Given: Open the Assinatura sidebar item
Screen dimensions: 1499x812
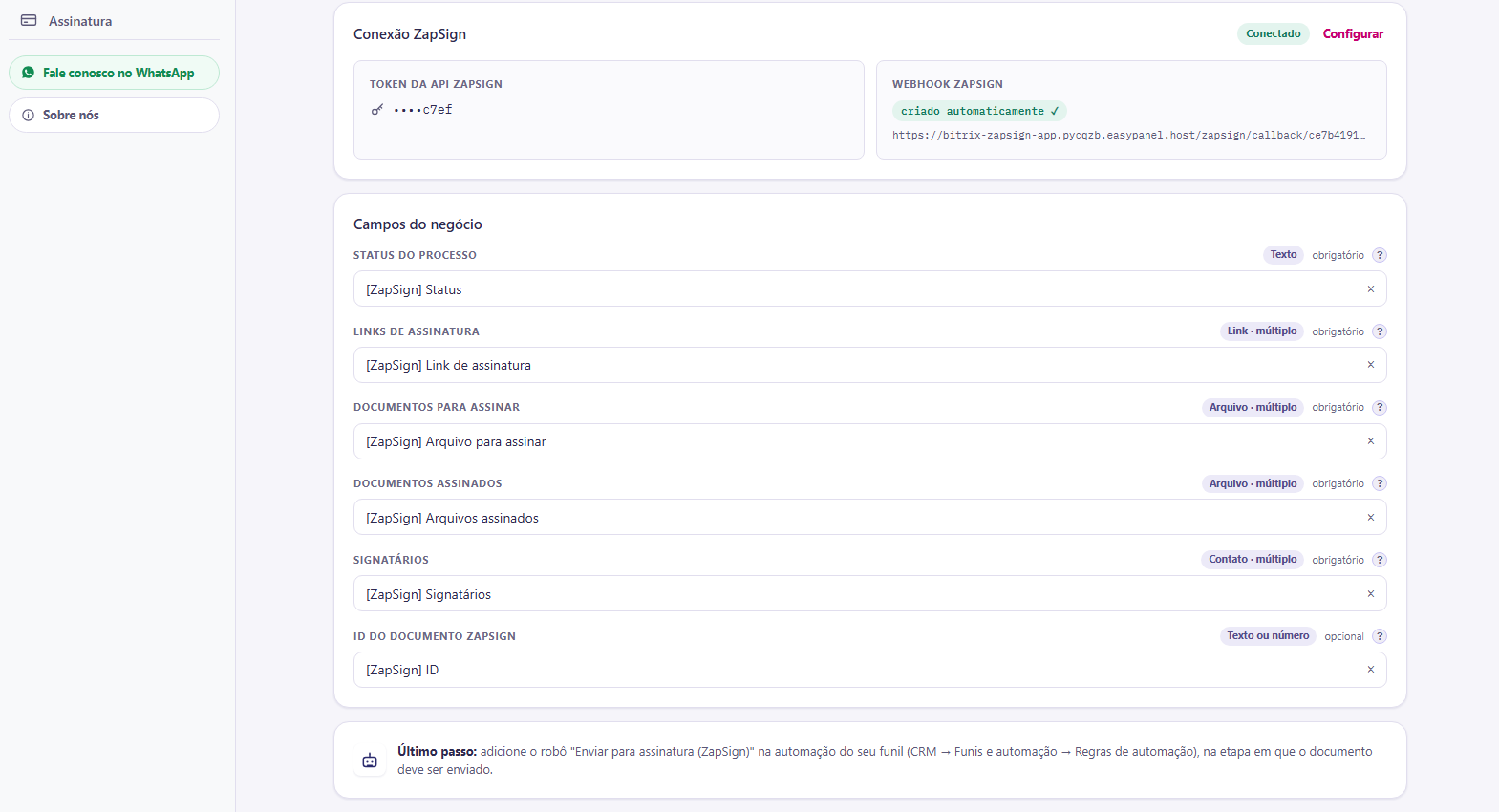Looking at the screenshot, I should (x=114, y=21).
